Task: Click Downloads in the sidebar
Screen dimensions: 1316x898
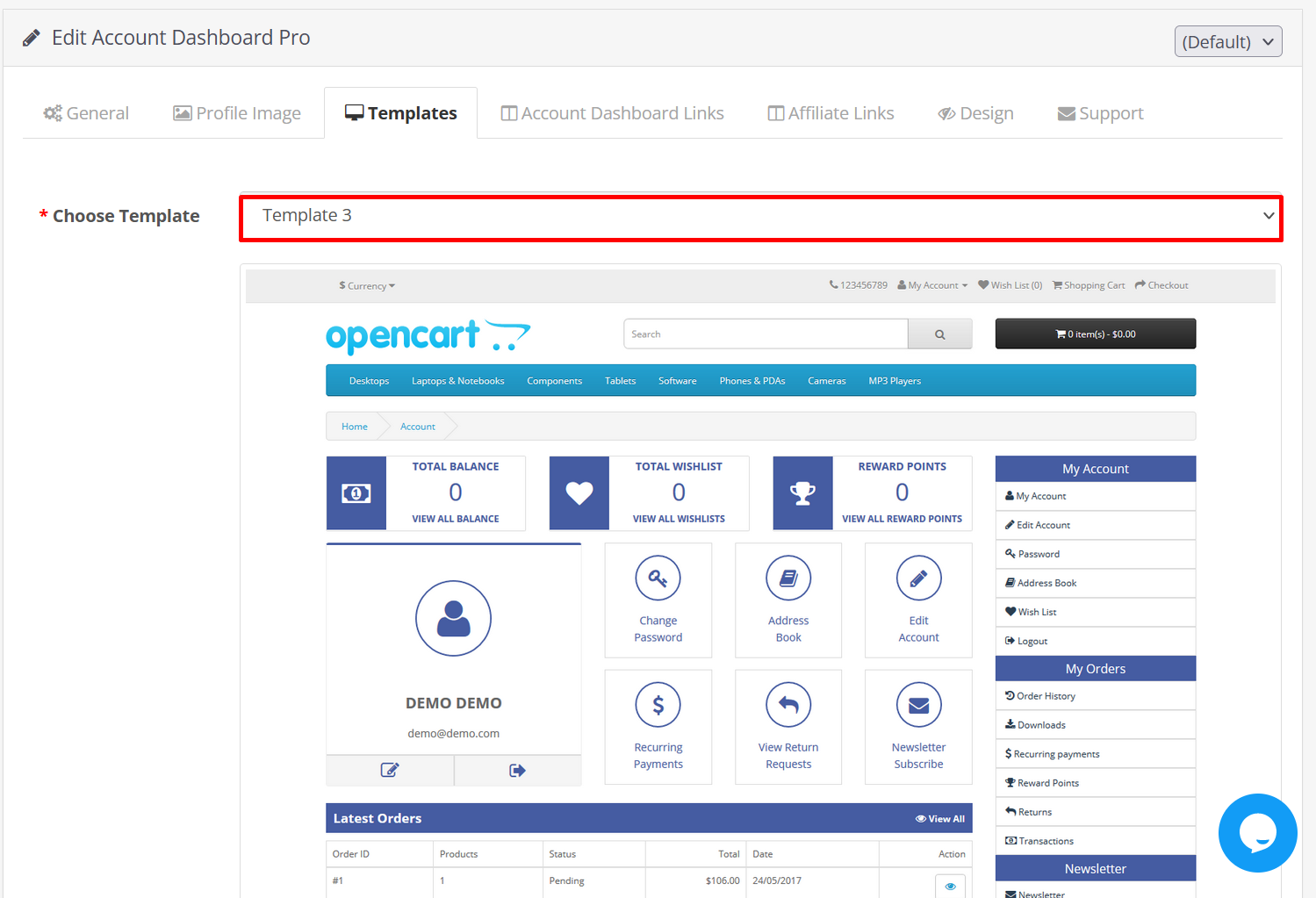Action: [x=1096, y=725]
